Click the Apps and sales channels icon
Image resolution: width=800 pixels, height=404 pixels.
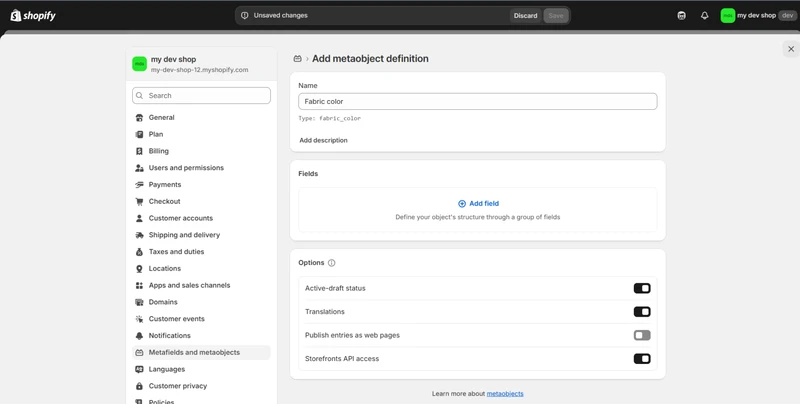point(139,286)
